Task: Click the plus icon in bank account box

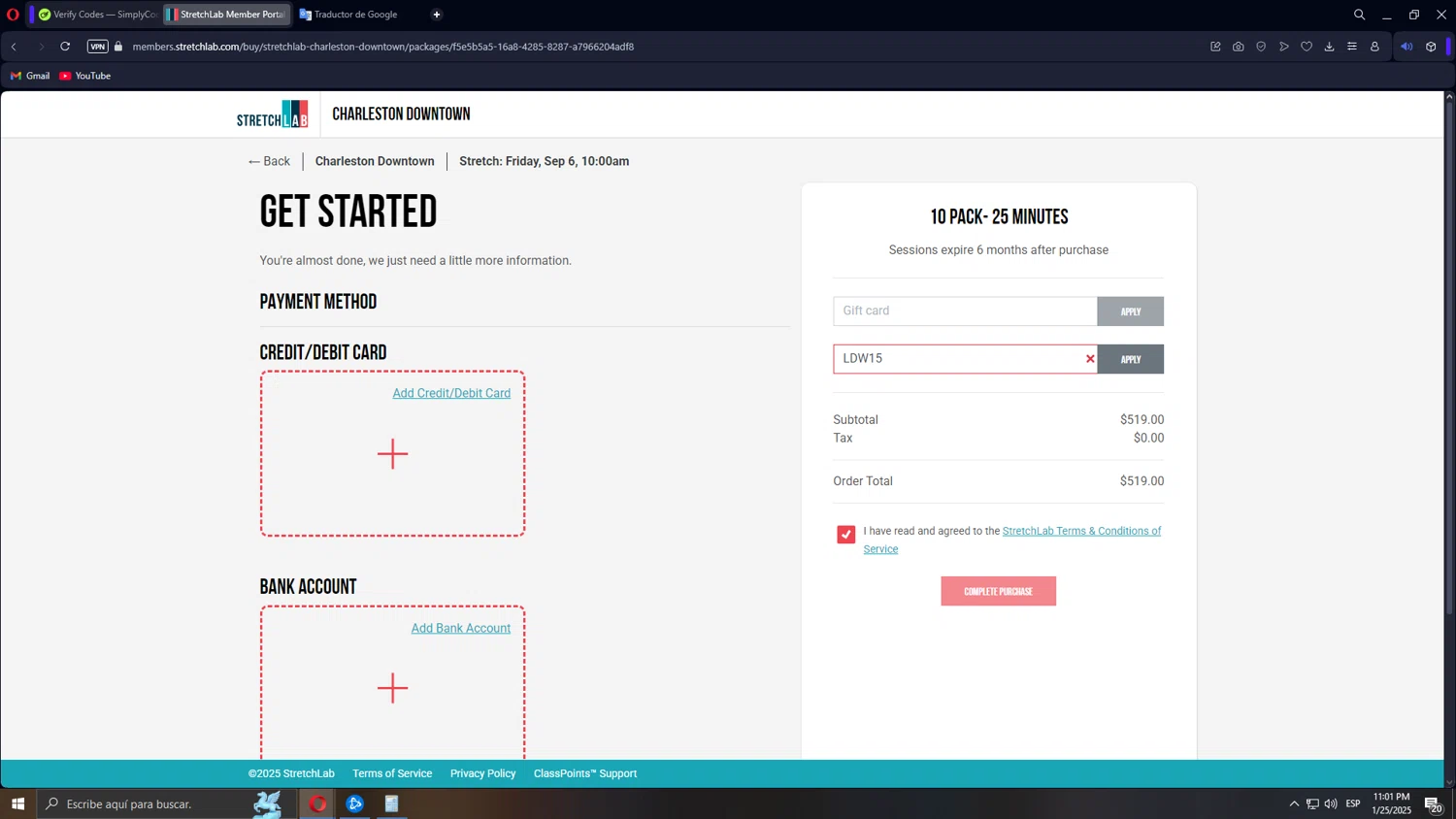Action: point(392,688)
